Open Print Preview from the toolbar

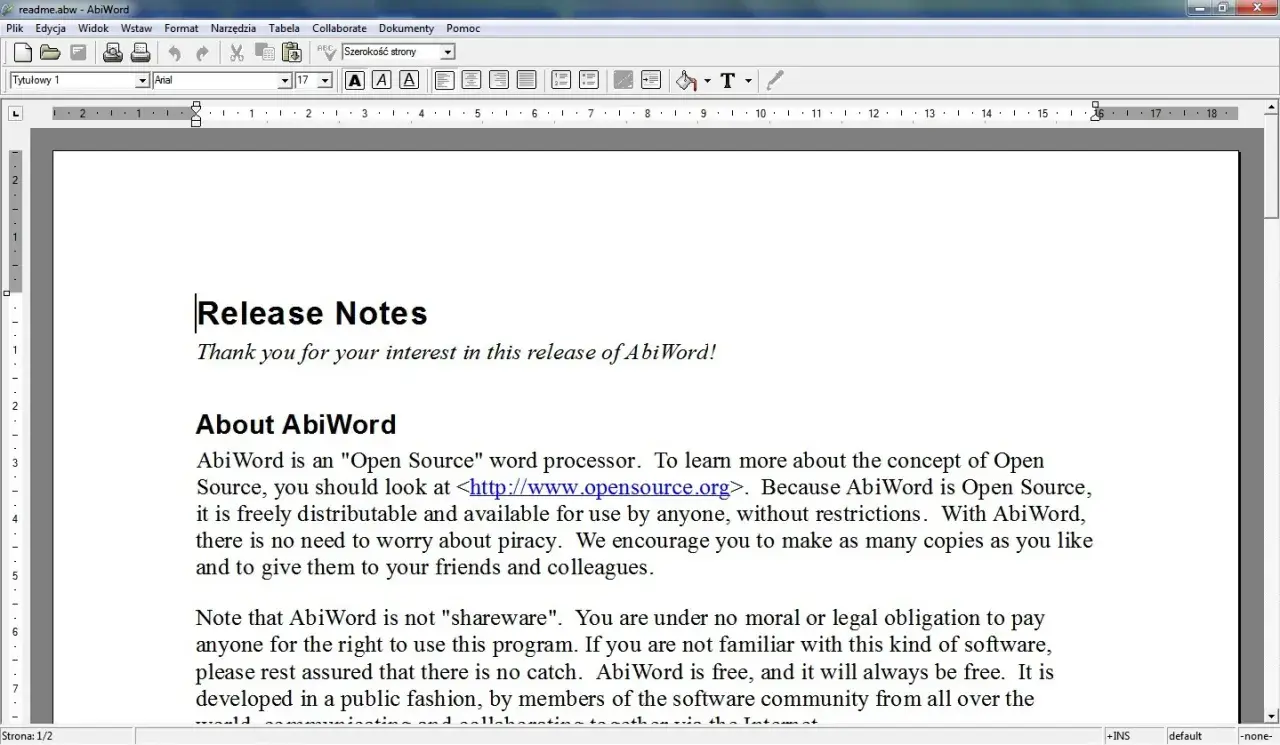[113, 52]
